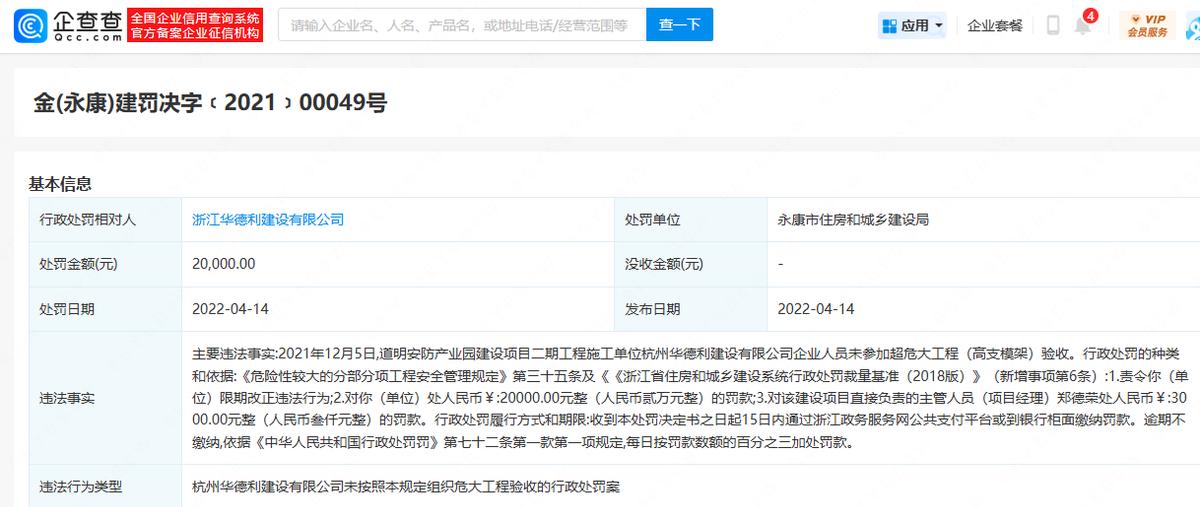Open the mobile phone app icon
The width and height of the screenshot is (1200, 507).
click(1053, 25)
